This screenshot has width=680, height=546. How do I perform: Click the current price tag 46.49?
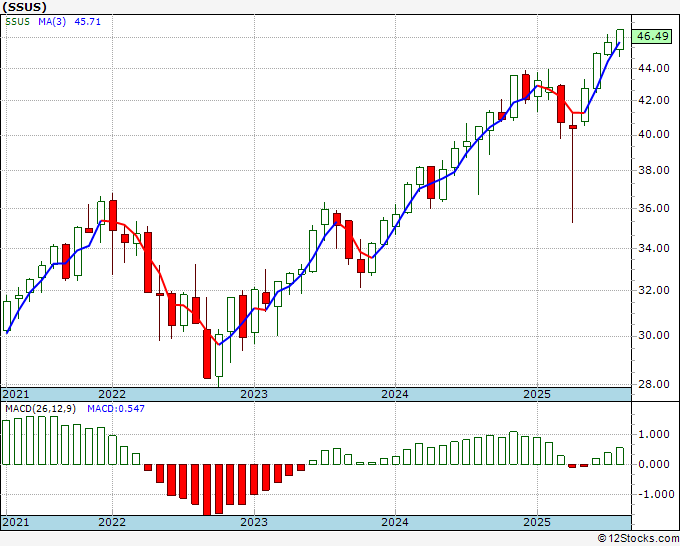pos(653,36)
